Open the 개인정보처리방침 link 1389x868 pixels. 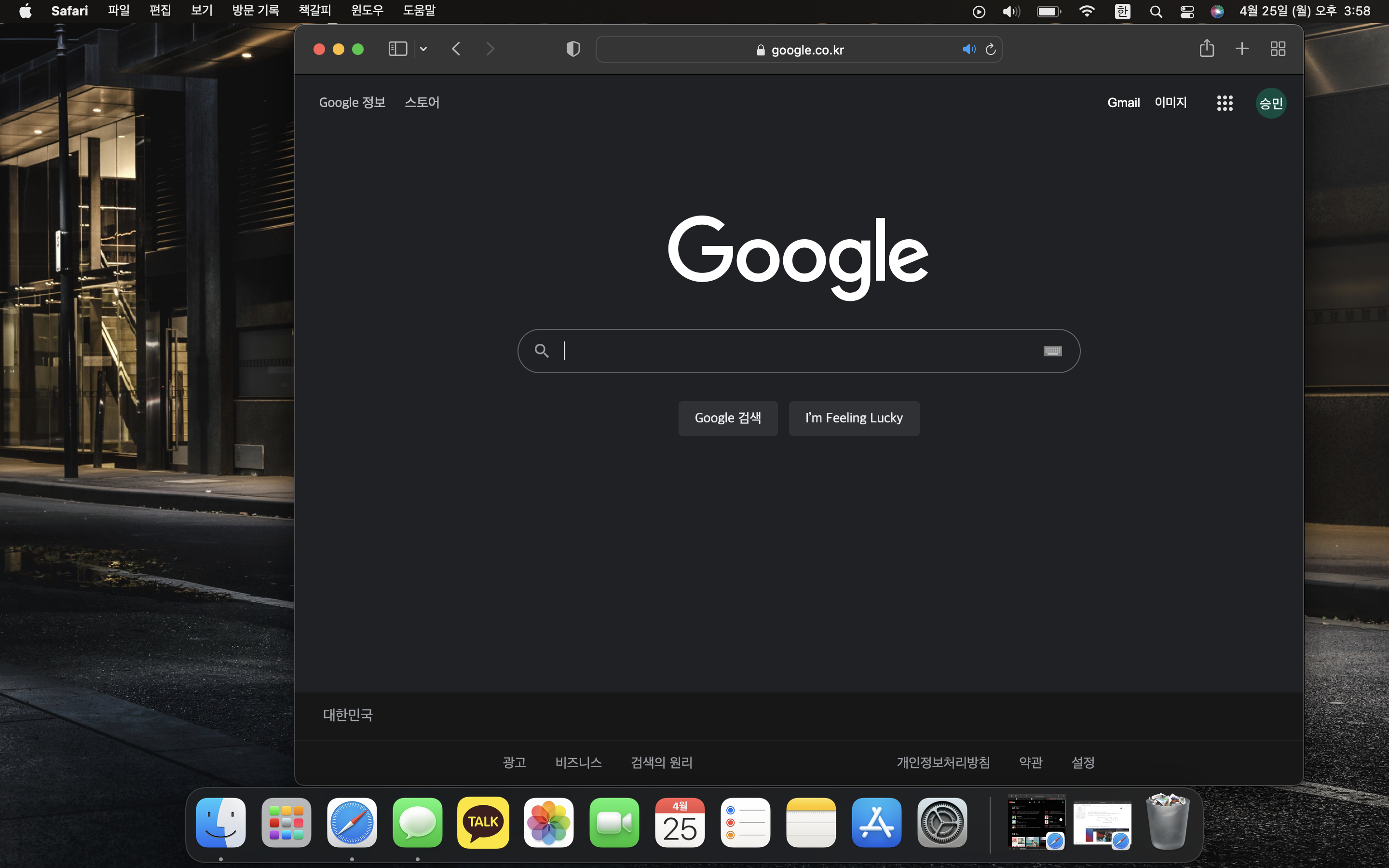tap(943, 762)
